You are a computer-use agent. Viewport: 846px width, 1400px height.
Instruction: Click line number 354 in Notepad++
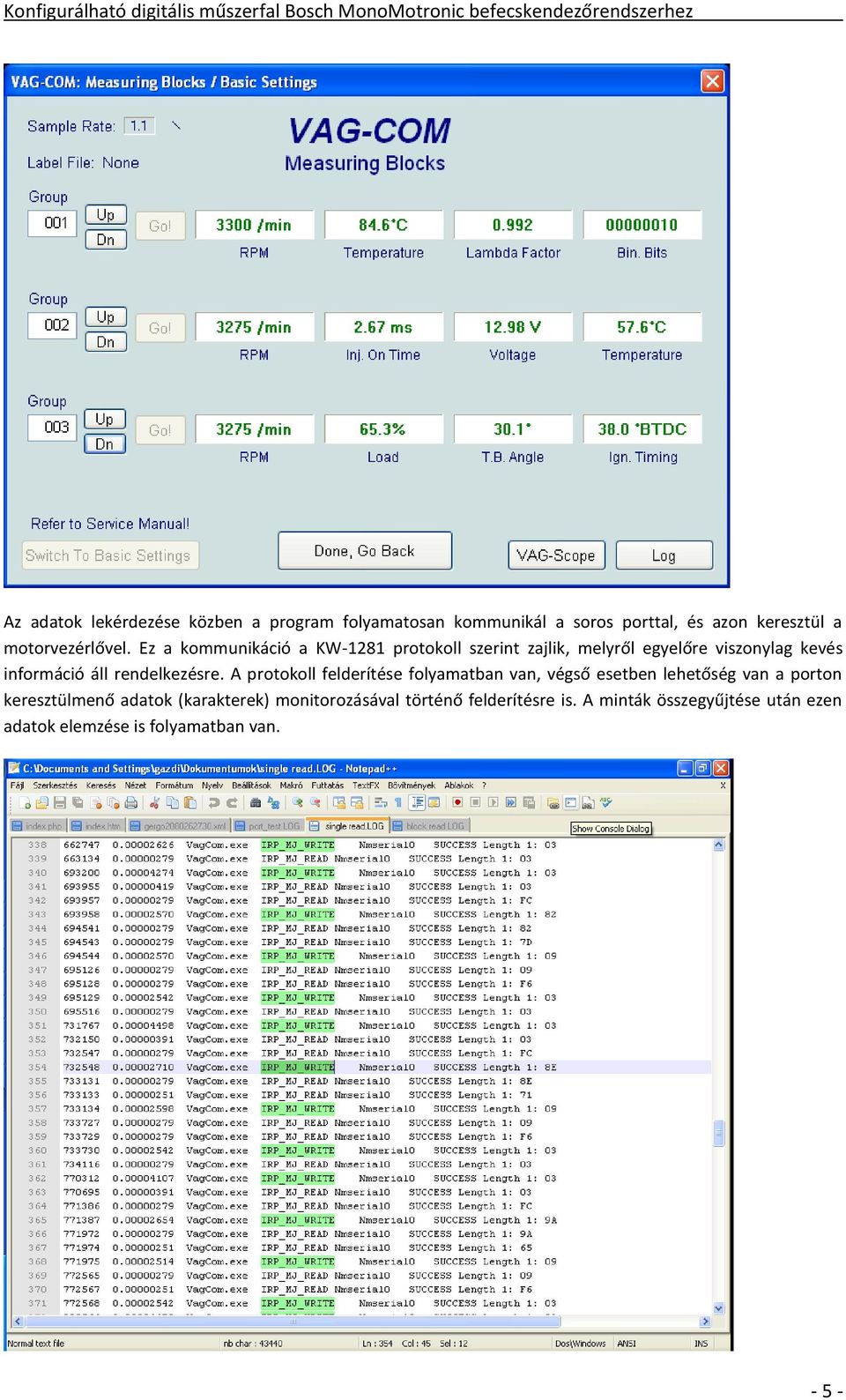[x=37, y=1068]
